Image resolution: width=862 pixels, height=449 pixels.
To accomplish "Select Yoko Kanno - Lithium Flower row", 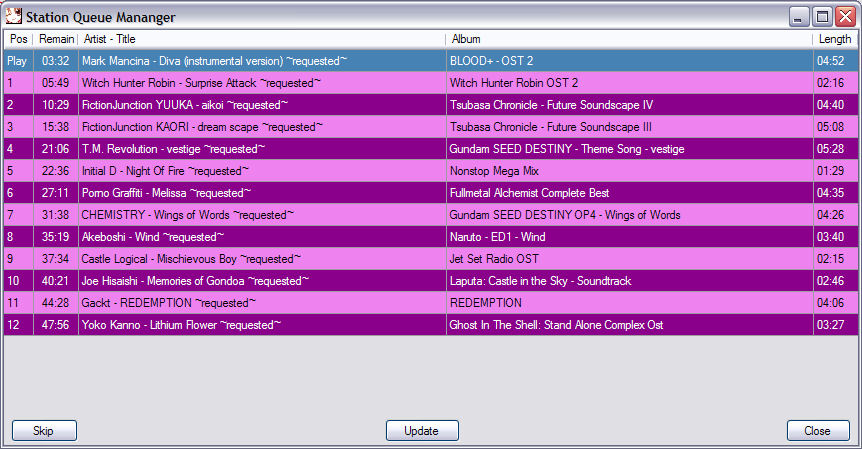I will click(x=181, y=325).
